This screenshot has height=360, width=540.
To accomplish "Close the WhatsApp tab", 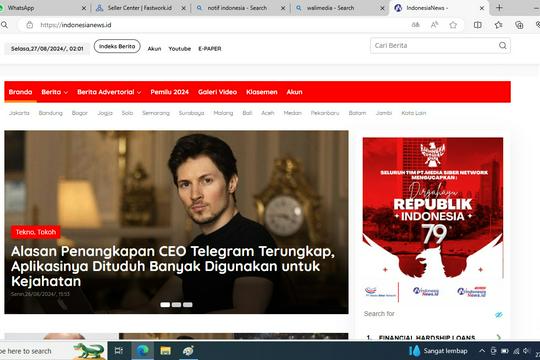I will tap(84, 8).
